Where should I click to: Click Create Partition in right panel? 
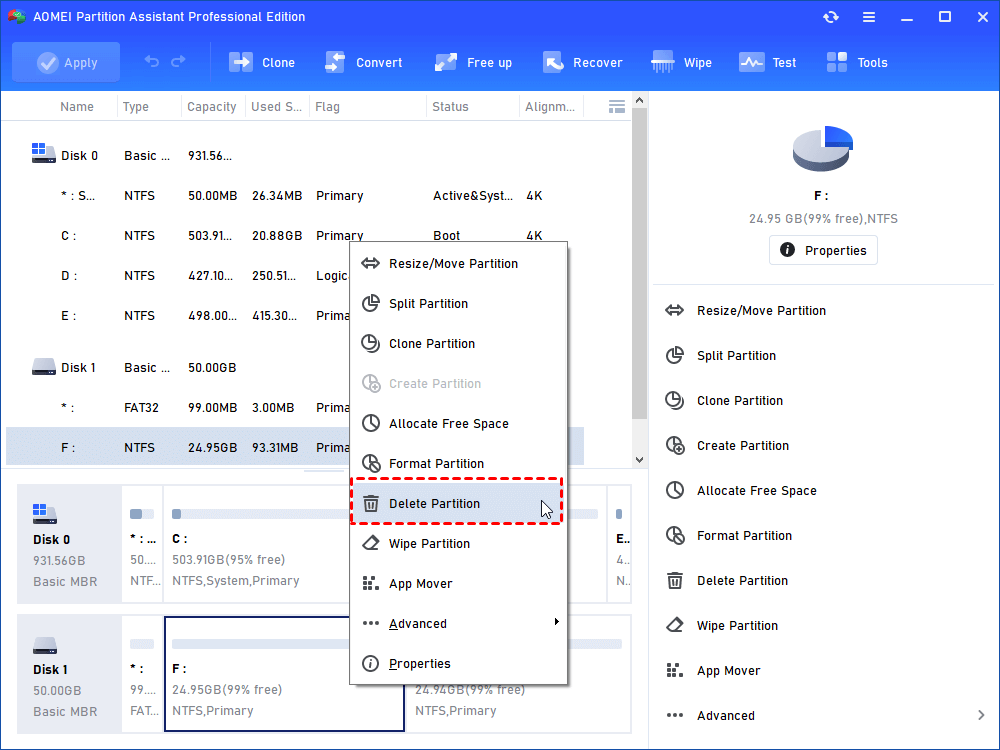point(823,445)
